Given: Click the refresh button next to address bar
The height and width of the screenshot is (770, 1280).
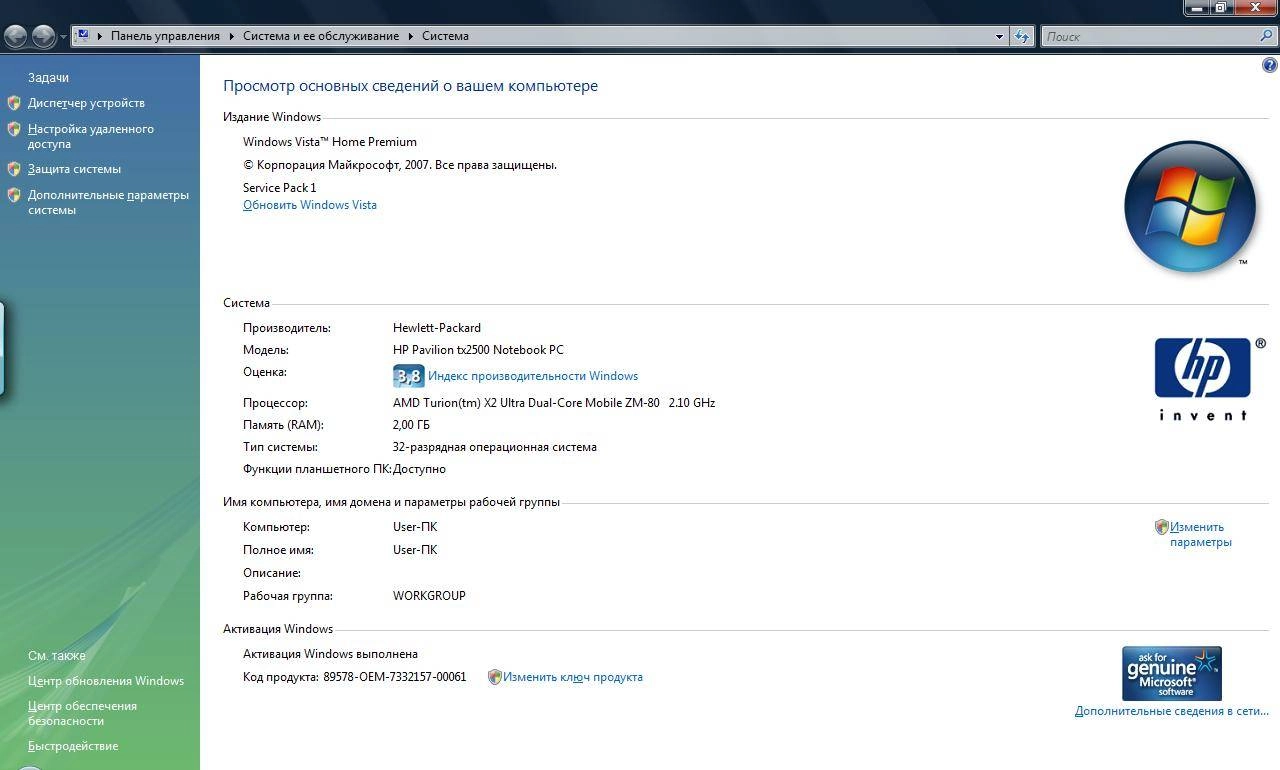Looking at the screenshot, I should point(1021,36).
